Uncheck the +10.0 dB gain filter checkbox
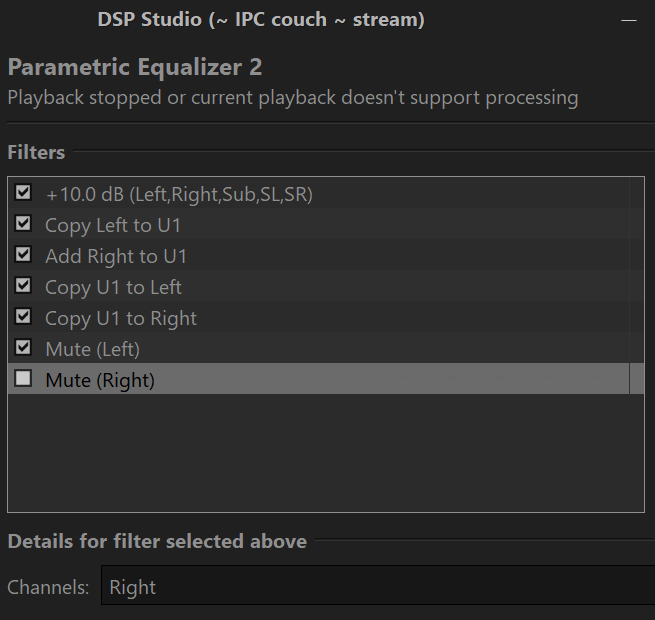 click(23, 193)
